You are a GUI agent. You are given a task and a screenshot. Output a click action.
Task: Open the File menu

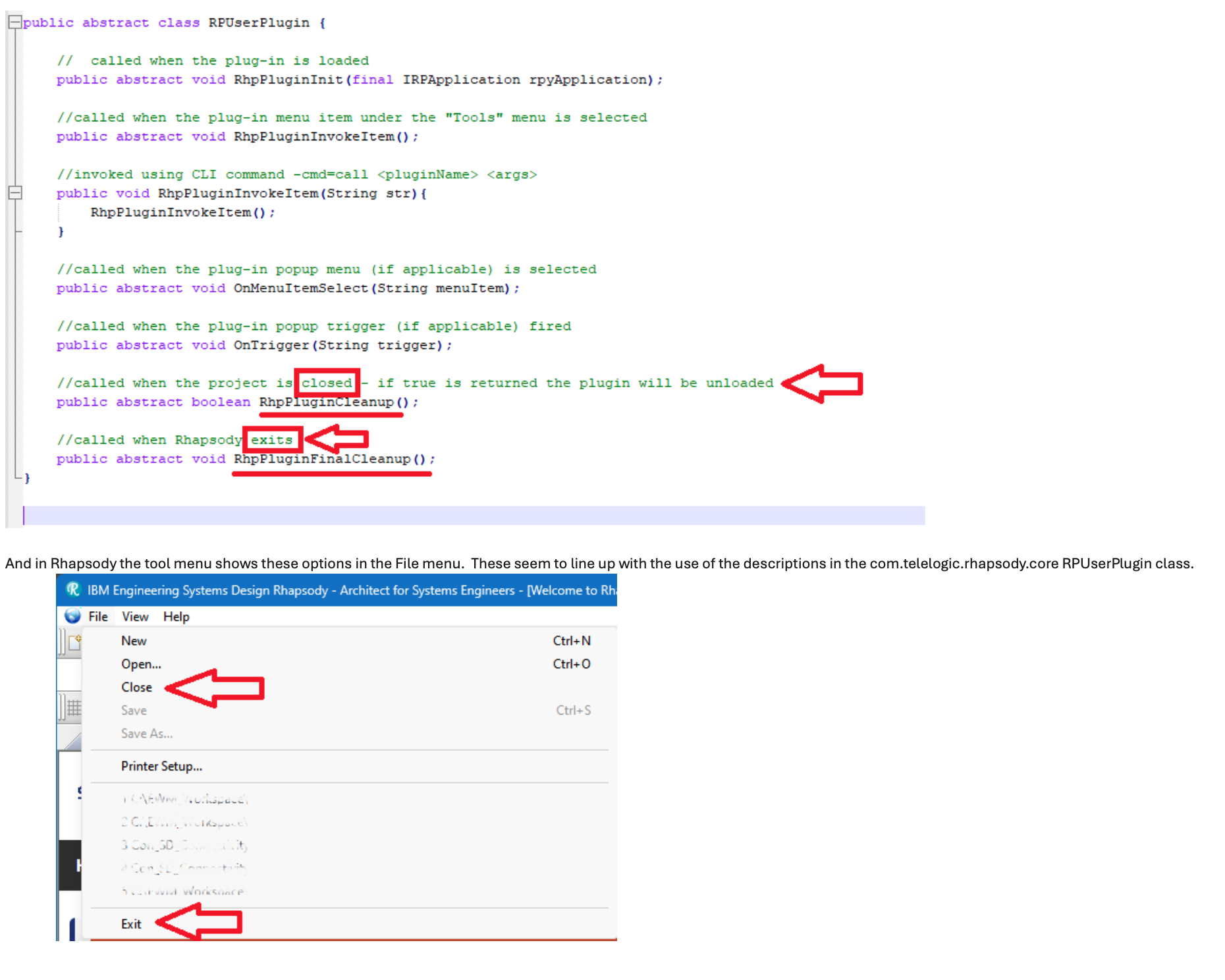(x=98, y=616)
